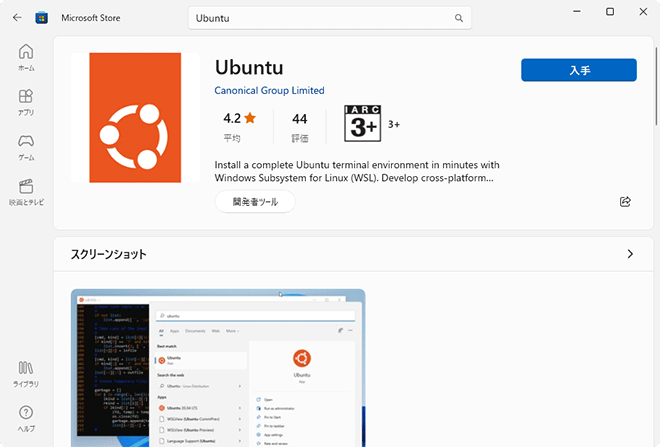The width and height of the screenshot is (660, 447).
Task: Open the ライブラリ (Library) sidebar page
Action: pos(26,374)
